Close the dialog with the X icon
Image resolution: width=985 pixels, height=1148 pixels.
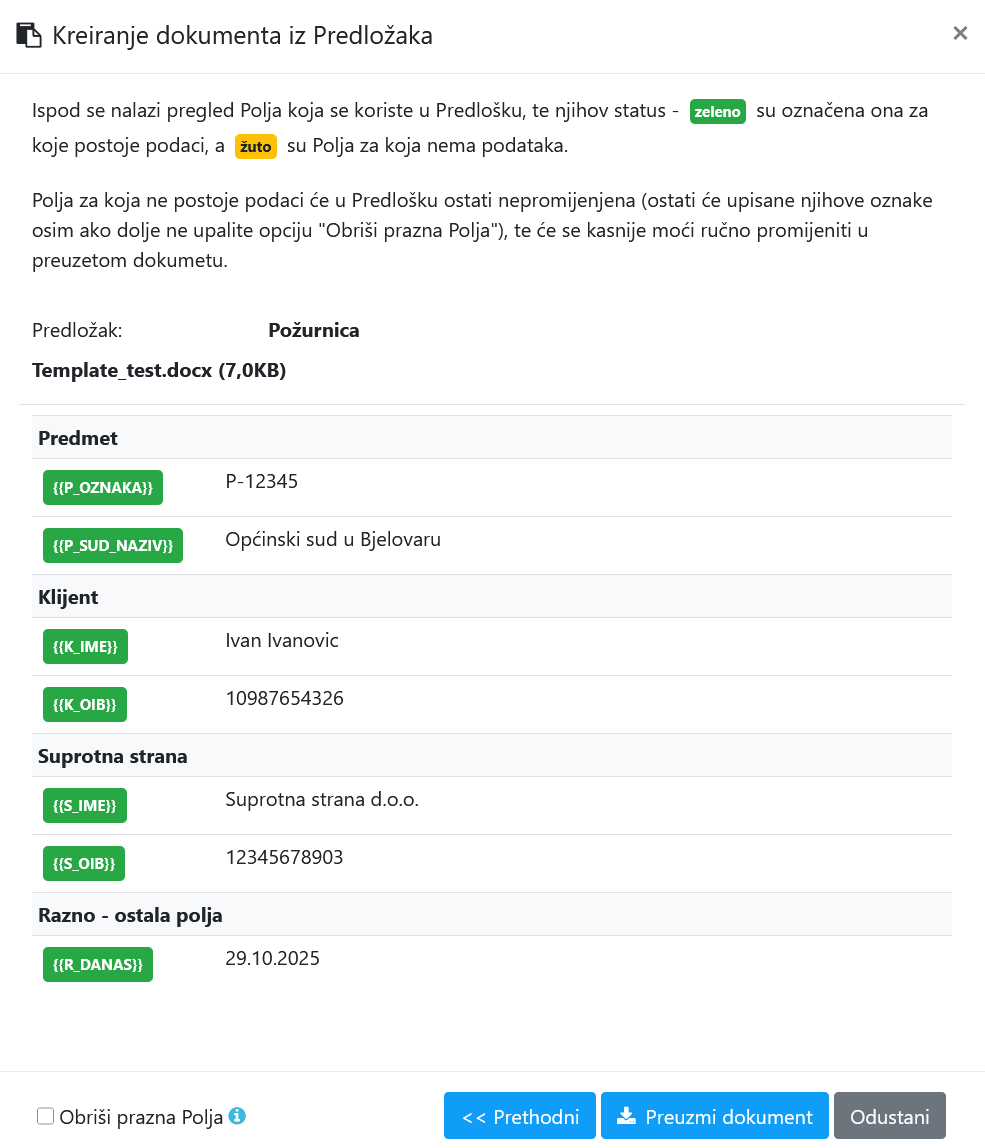click(x=960, y=33)
